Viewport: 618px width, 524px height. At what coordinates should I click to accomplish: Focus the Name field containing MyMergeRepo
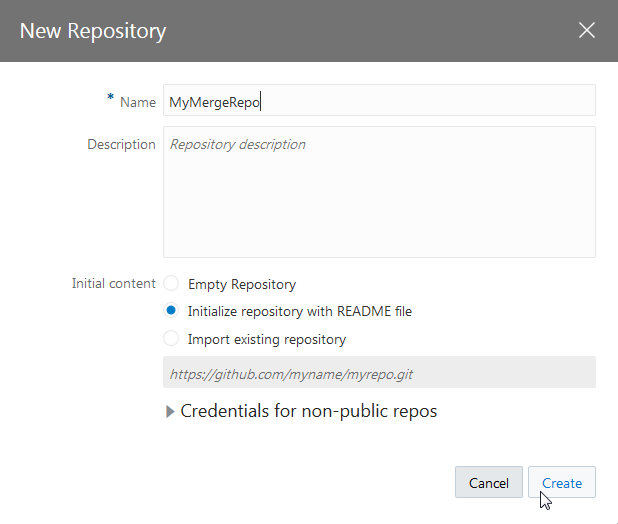point(379,101)
